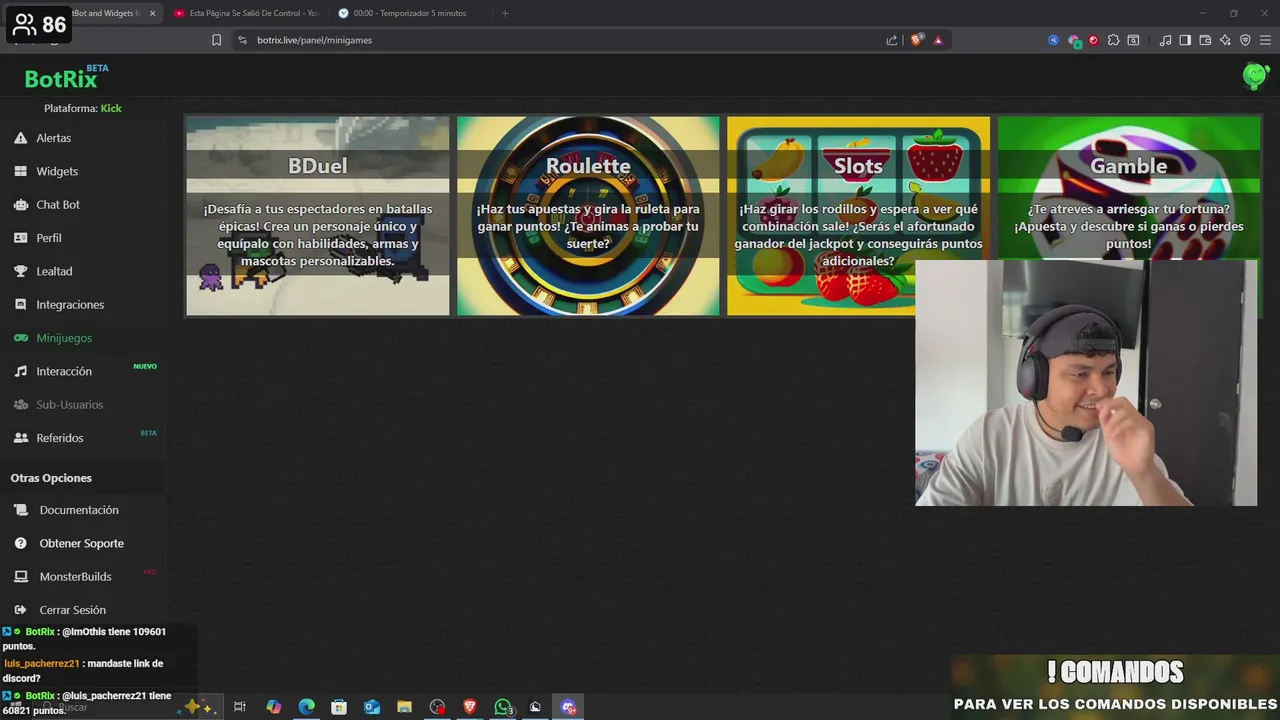Open the Perfil page
Image resolution: width=1280 pixels, height=720 pixels.
coord(49,238)
